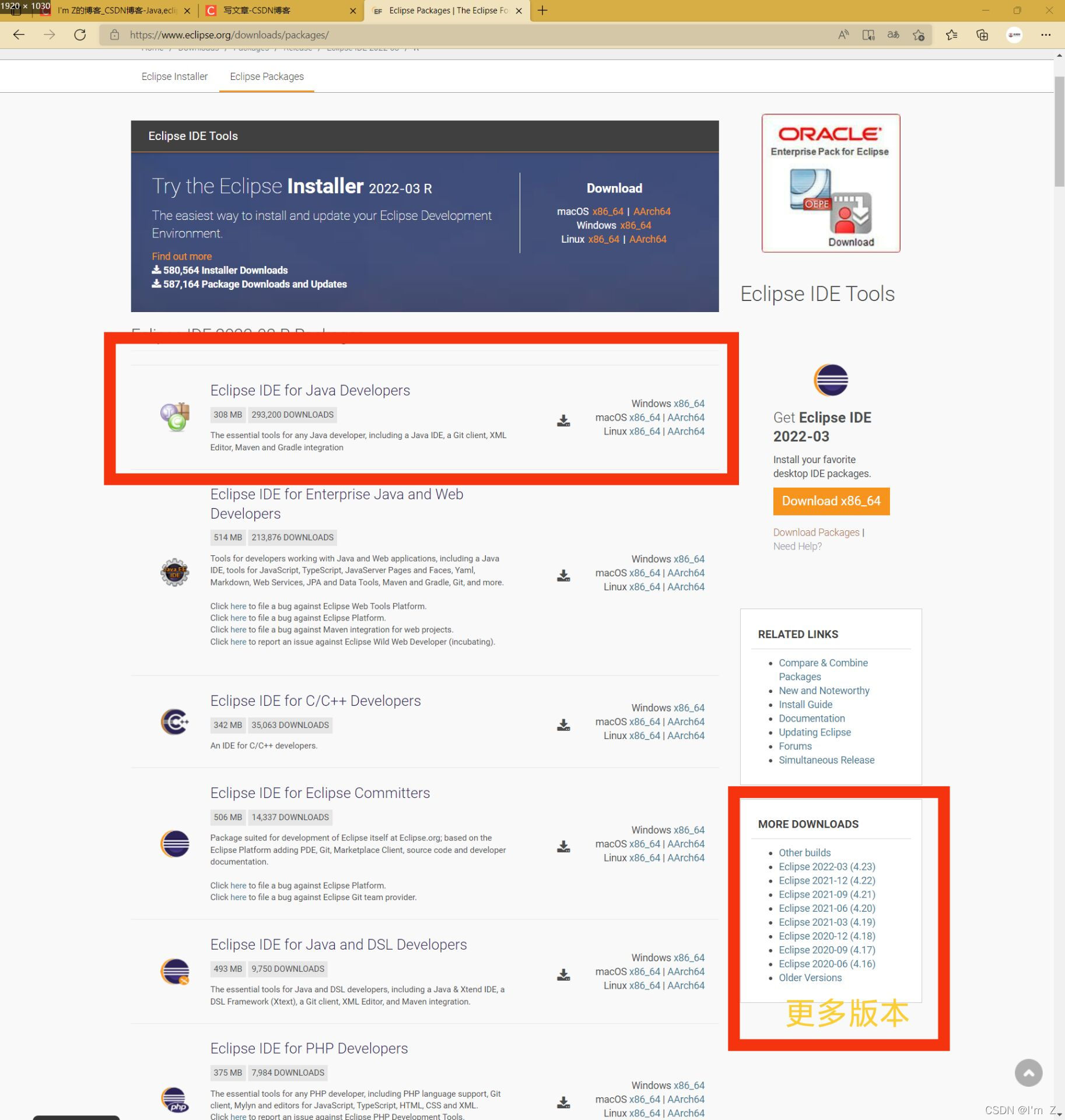
Task: Open a new browser tab with plus
Action: tap(542, 10)
